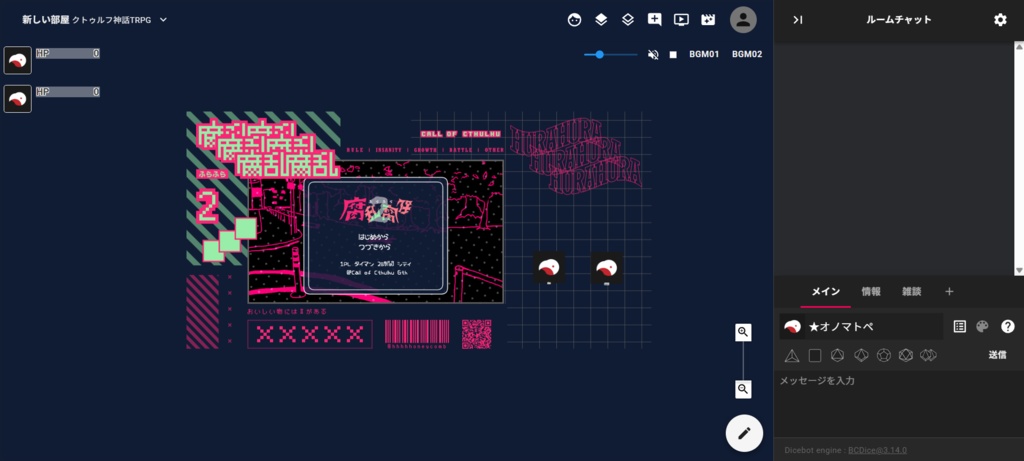1024x461 pixels.
Task: Collapse the room chat panel arrow
Action: [797, 20]
